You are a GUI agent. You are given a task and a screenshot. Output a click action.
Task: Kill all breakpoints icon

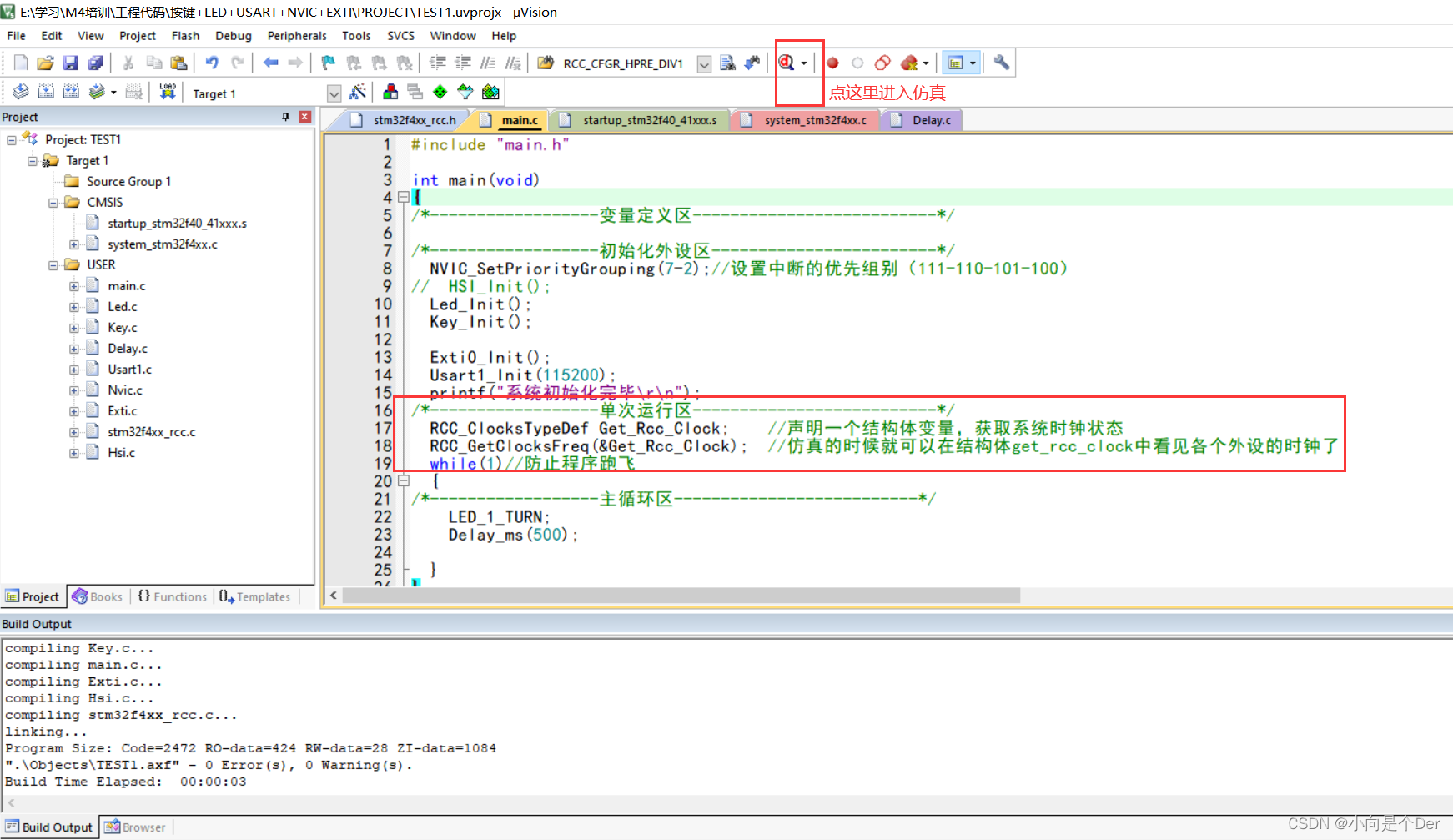tap(908, 63)
